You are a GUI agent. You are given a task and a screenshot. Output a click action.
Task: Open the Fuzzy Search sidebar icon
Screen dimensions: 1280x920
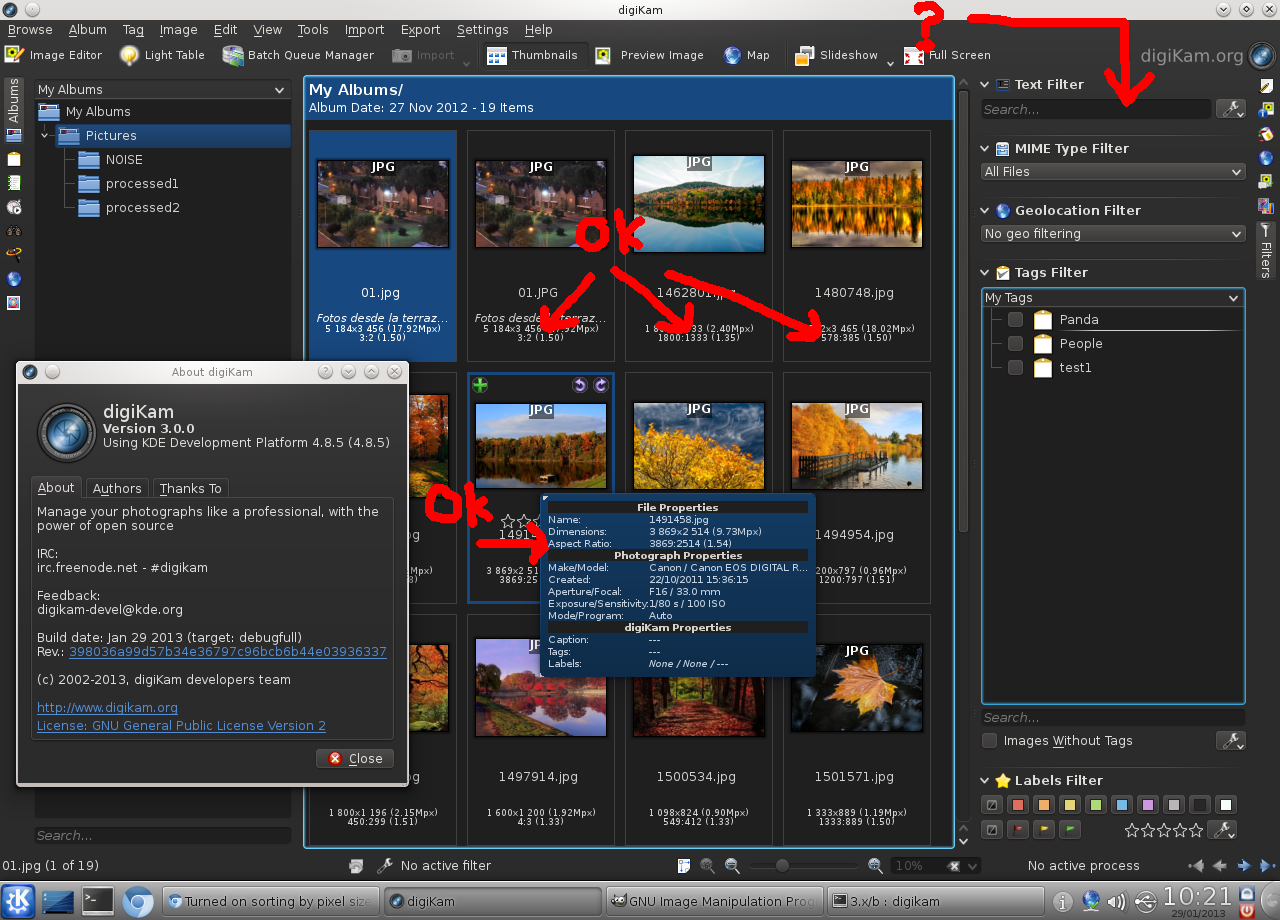click(x=14, y=255)
